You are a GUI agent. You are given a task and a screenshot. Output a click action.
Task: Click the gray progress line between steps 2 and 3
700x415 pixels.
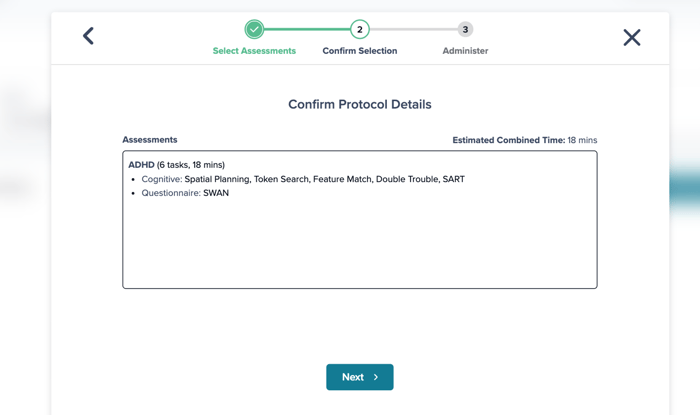pos(414,29)
